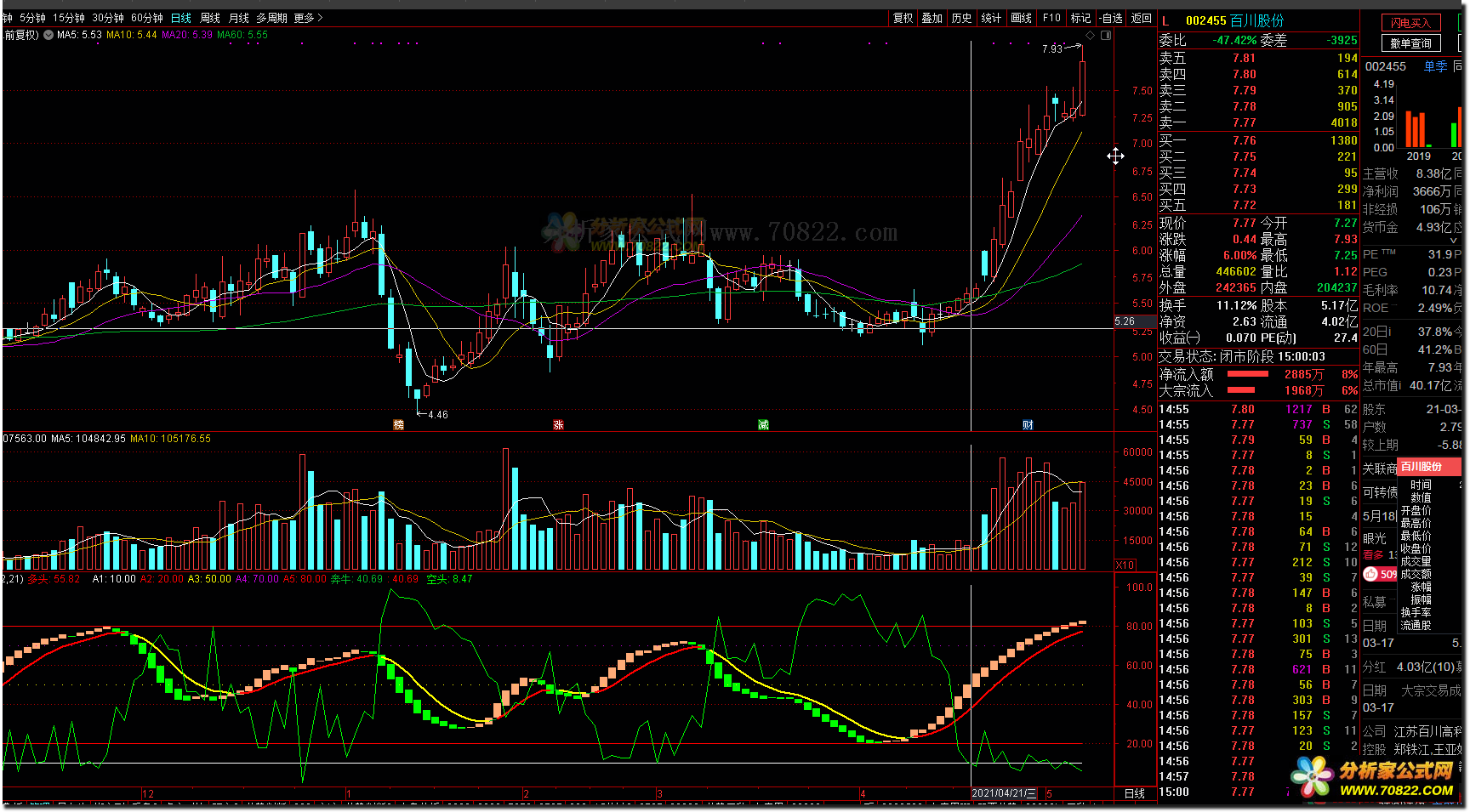Click the 买五 7.72 order row

tap(1258, 205)
